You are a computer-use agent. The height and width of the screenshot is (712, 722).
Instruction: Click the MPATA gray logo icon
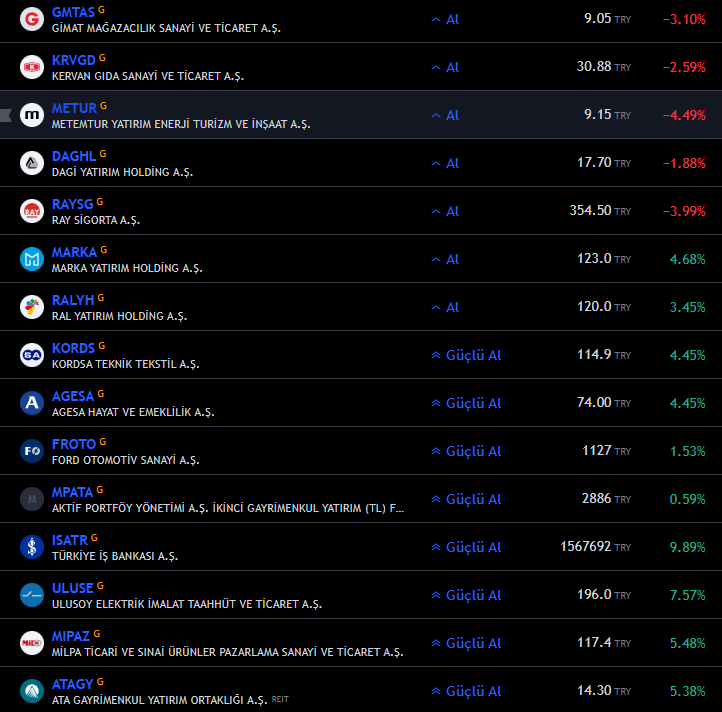[x=32, y=499]
